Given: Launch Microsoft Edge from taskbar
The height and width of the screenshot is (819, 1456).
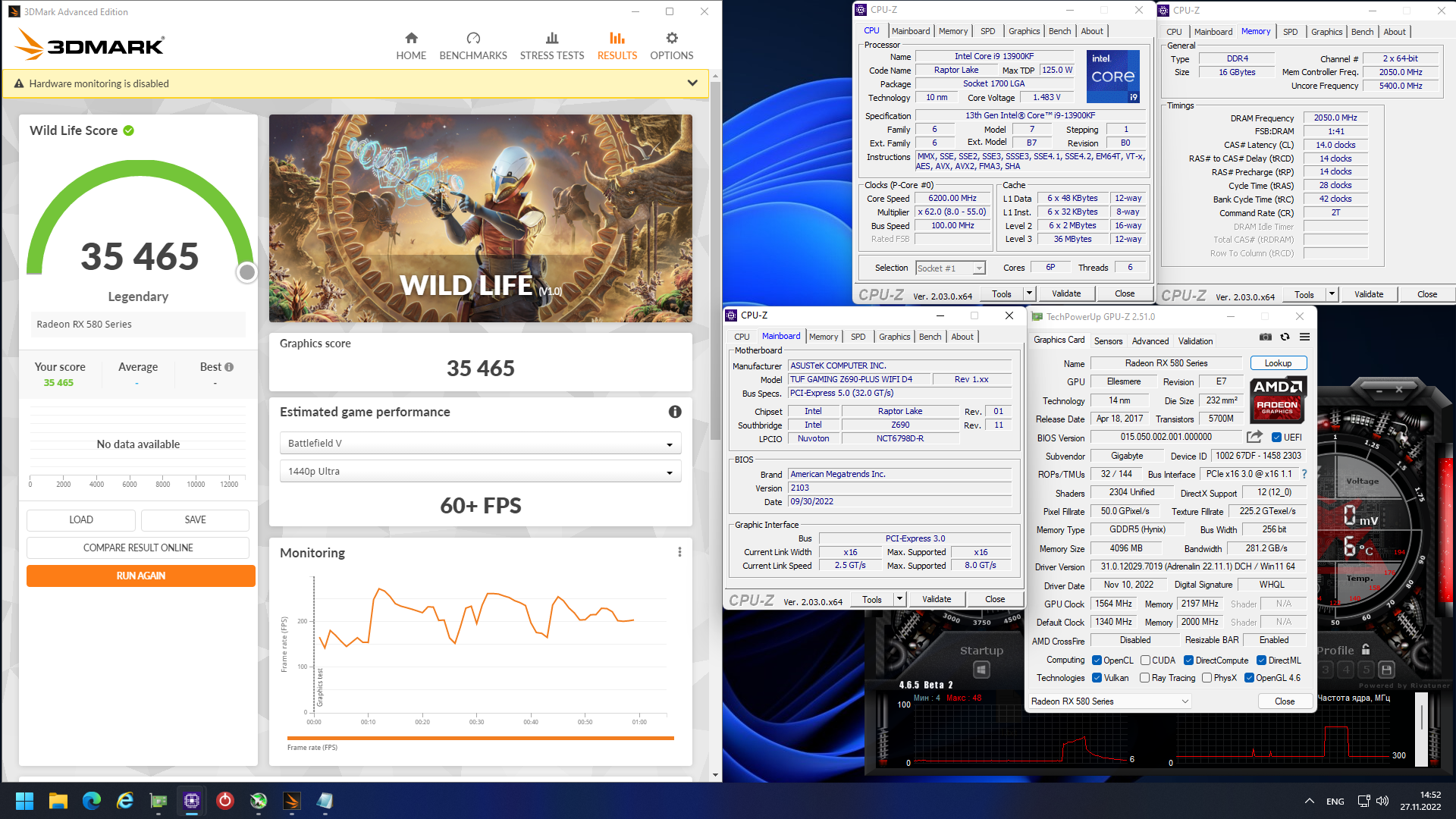Looking at the screenshot, I should (92, 801).
